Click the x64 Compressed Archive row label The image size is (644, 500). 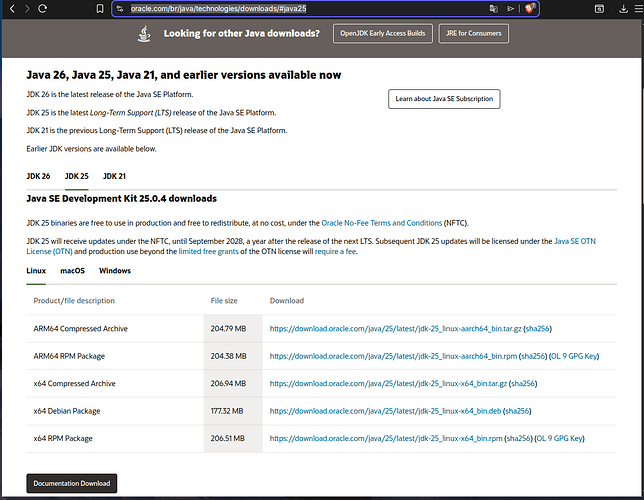click(74, 384)
